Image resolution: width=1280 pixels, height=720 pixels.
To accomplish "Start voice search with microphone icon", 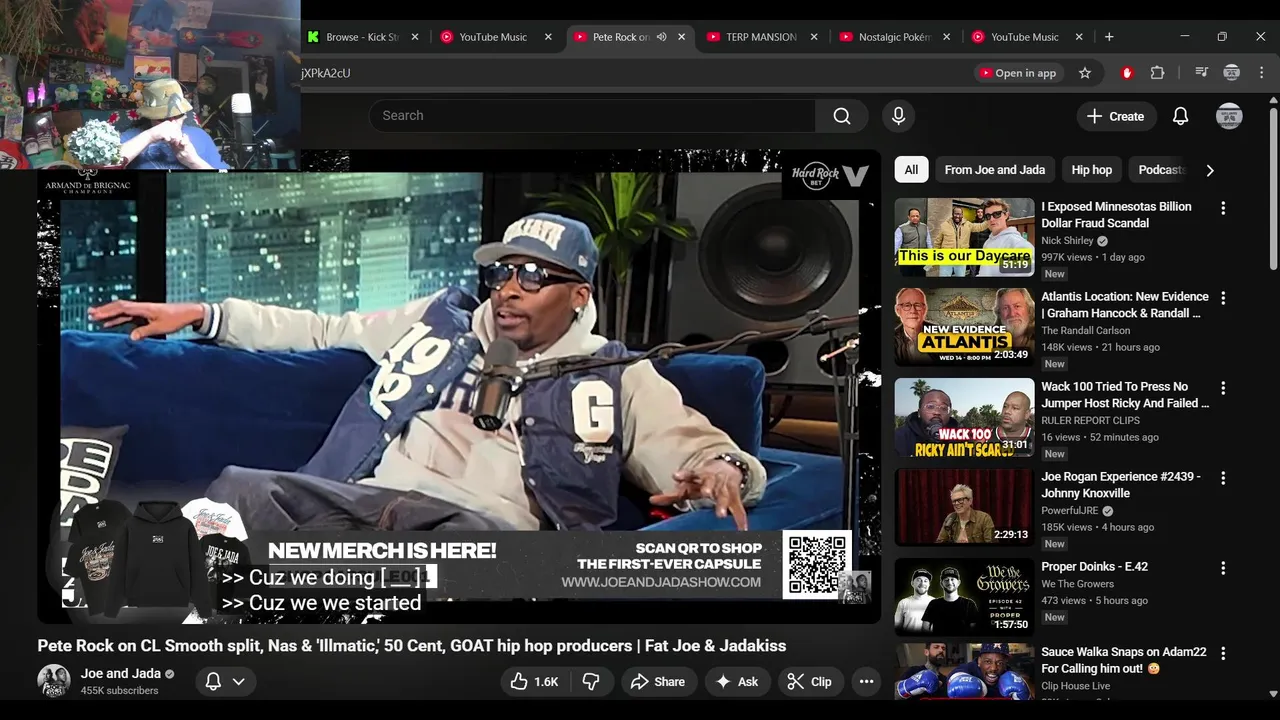I will click(898, 116).
